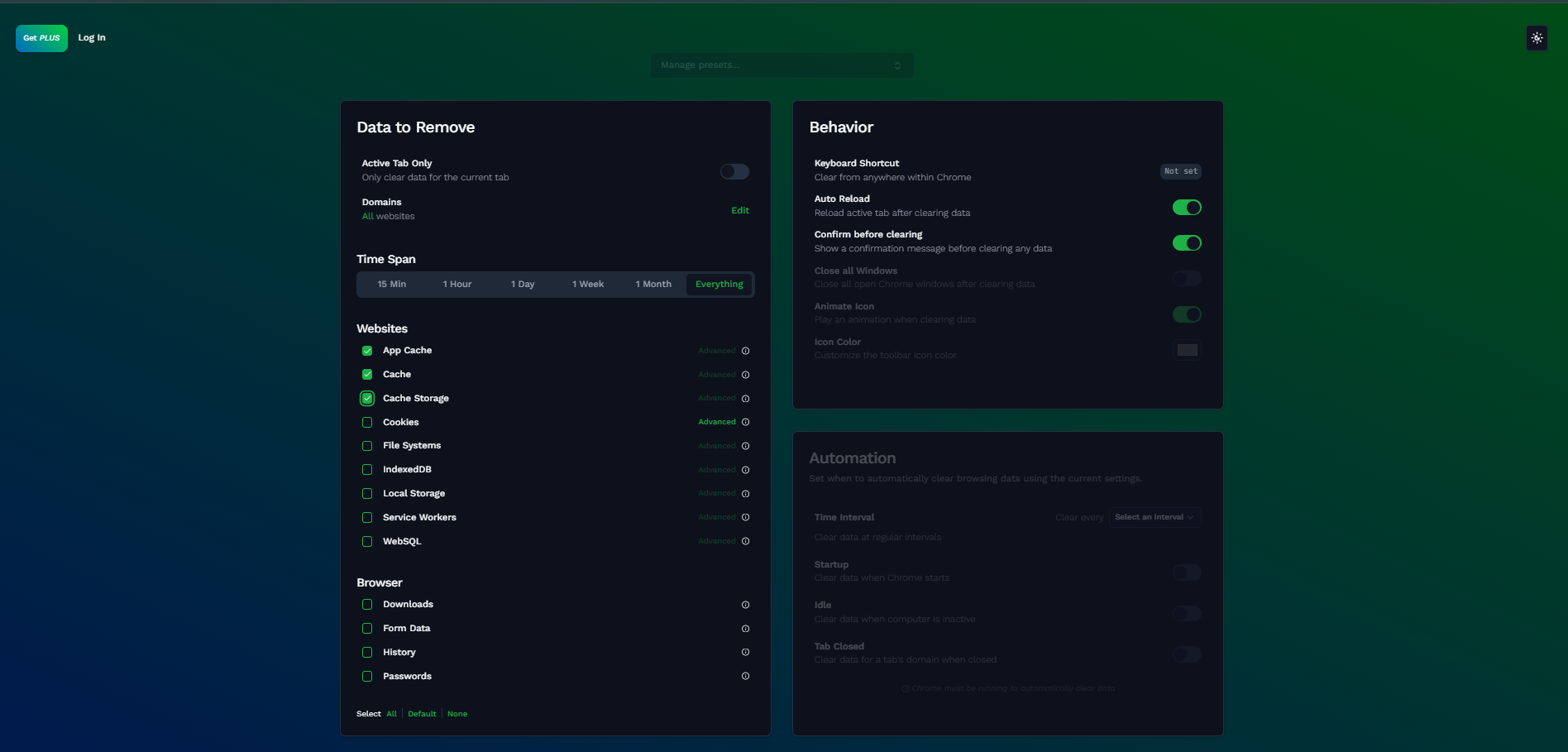The image size is (1568, 752).
Task: Disable the Auto Reload toggle
Action: click(x=1187, y=207)
